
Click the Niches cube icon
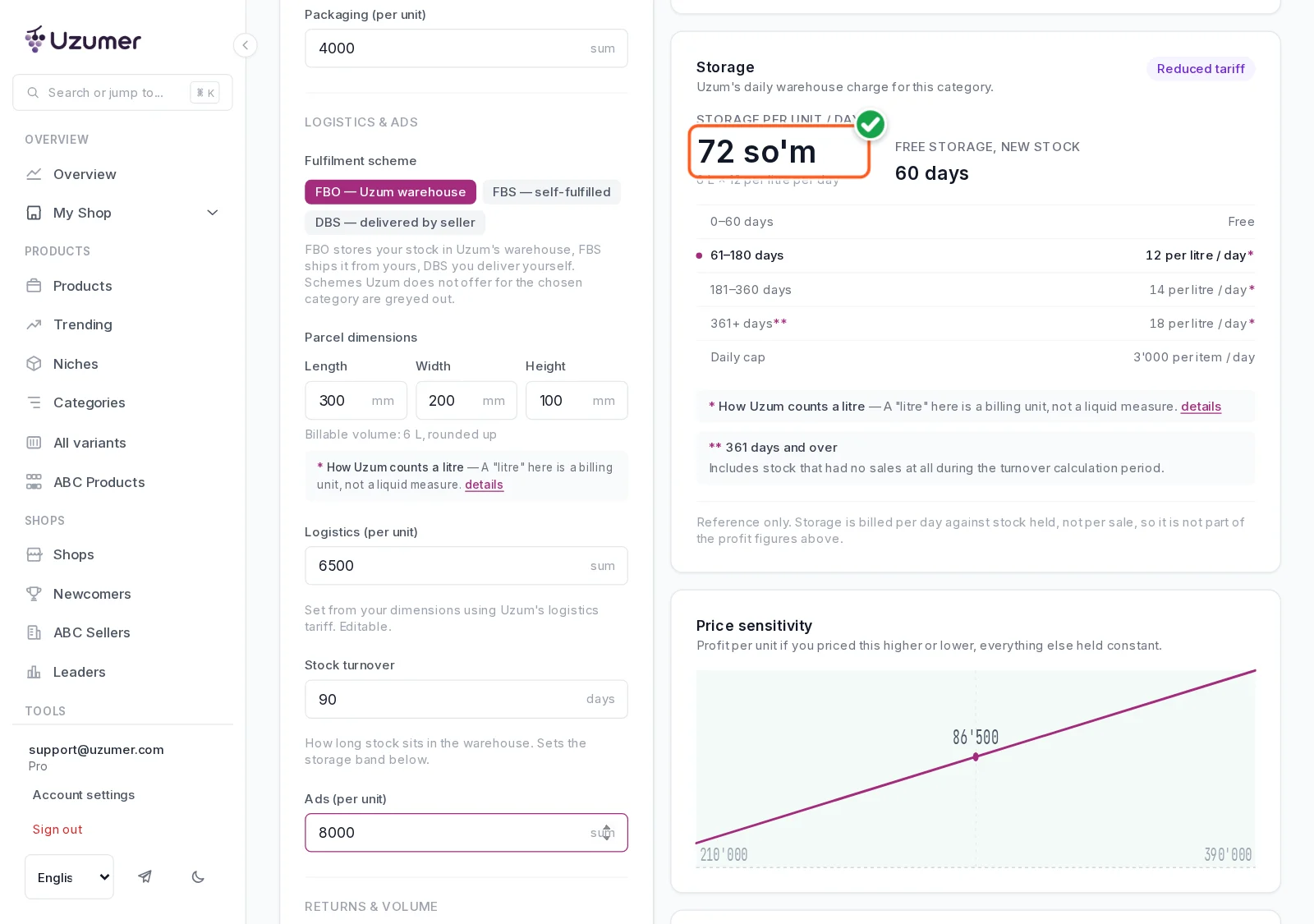coord(34,364)
